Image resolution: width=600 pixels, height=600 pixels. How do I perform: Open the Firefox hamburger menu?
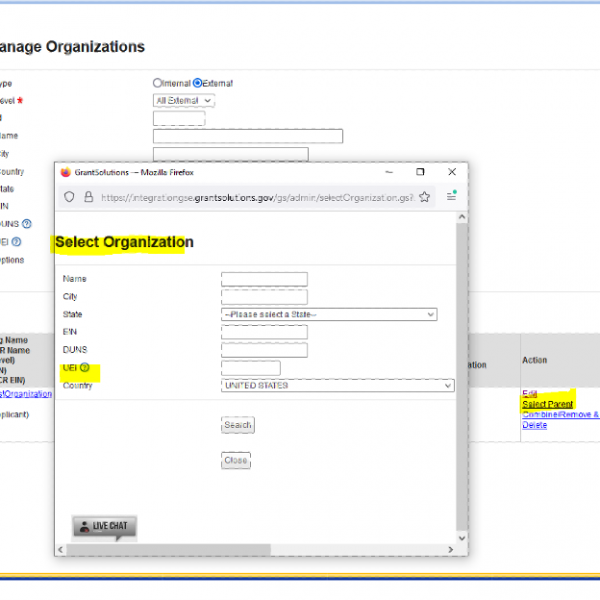[x=451, y=197]
